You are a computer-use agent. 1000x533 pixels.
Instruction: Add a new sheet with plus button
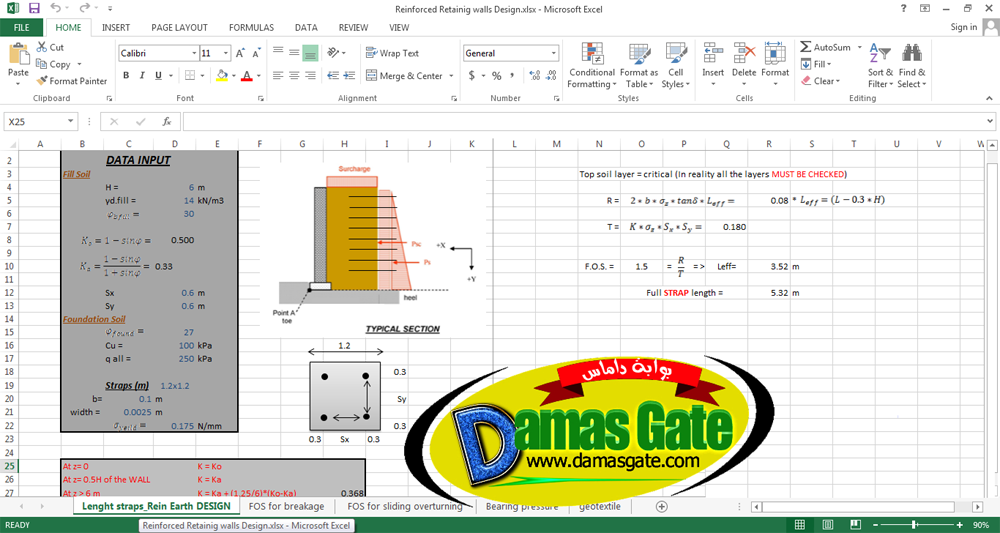pyautogui.click(x=661, y=506)
